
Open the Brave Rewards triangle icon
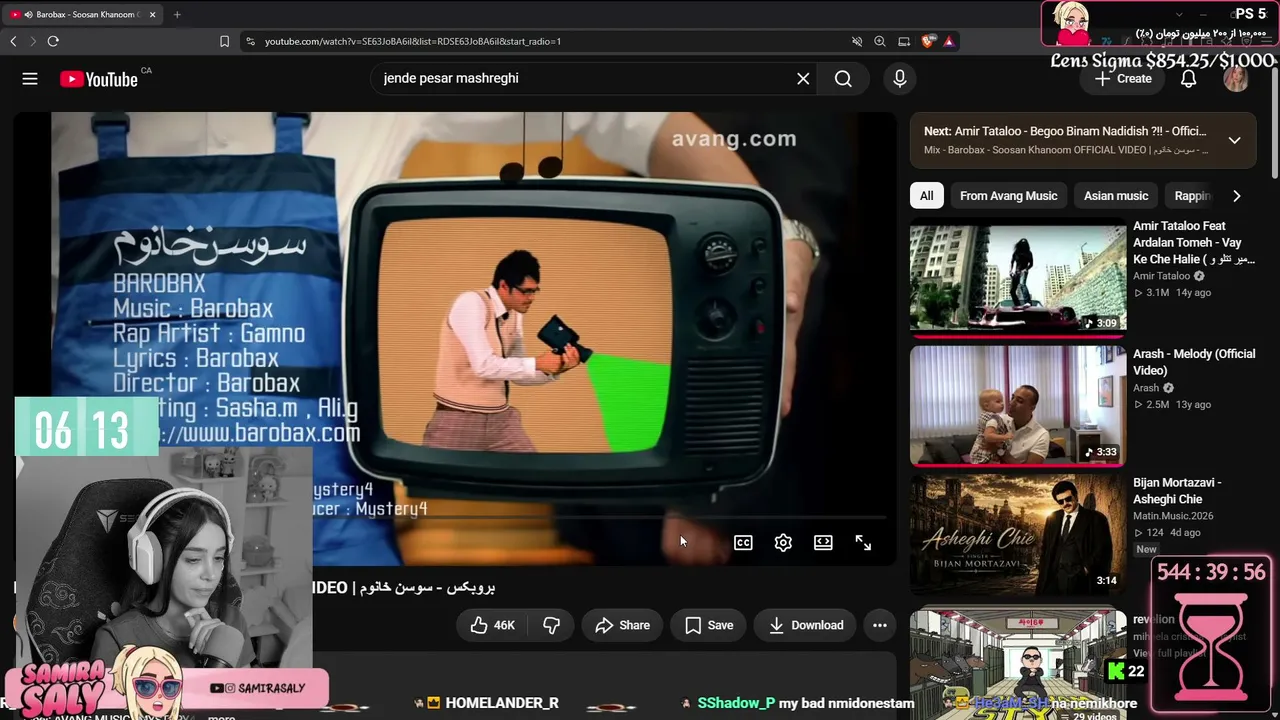949,41
